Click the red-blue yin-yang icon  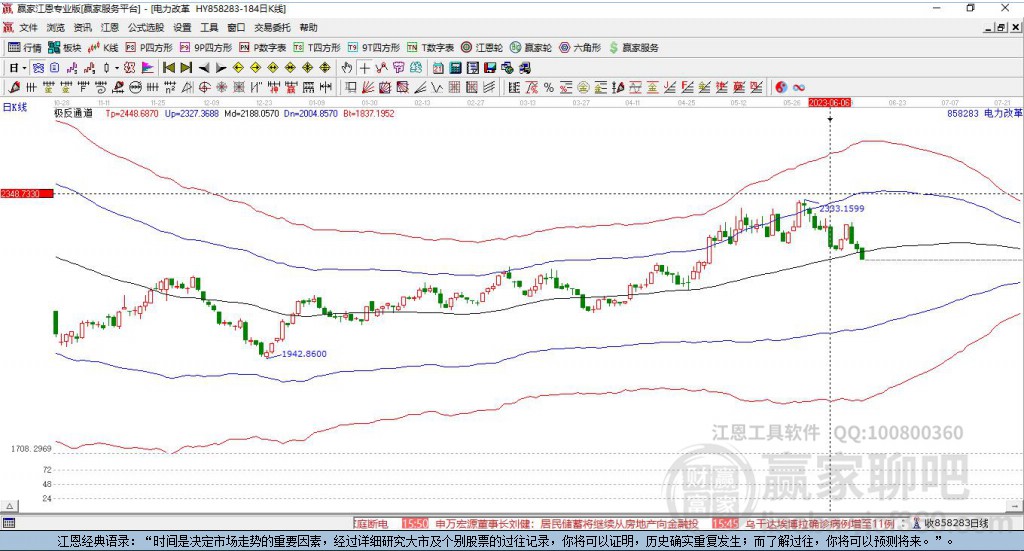[x=780, y=87]
